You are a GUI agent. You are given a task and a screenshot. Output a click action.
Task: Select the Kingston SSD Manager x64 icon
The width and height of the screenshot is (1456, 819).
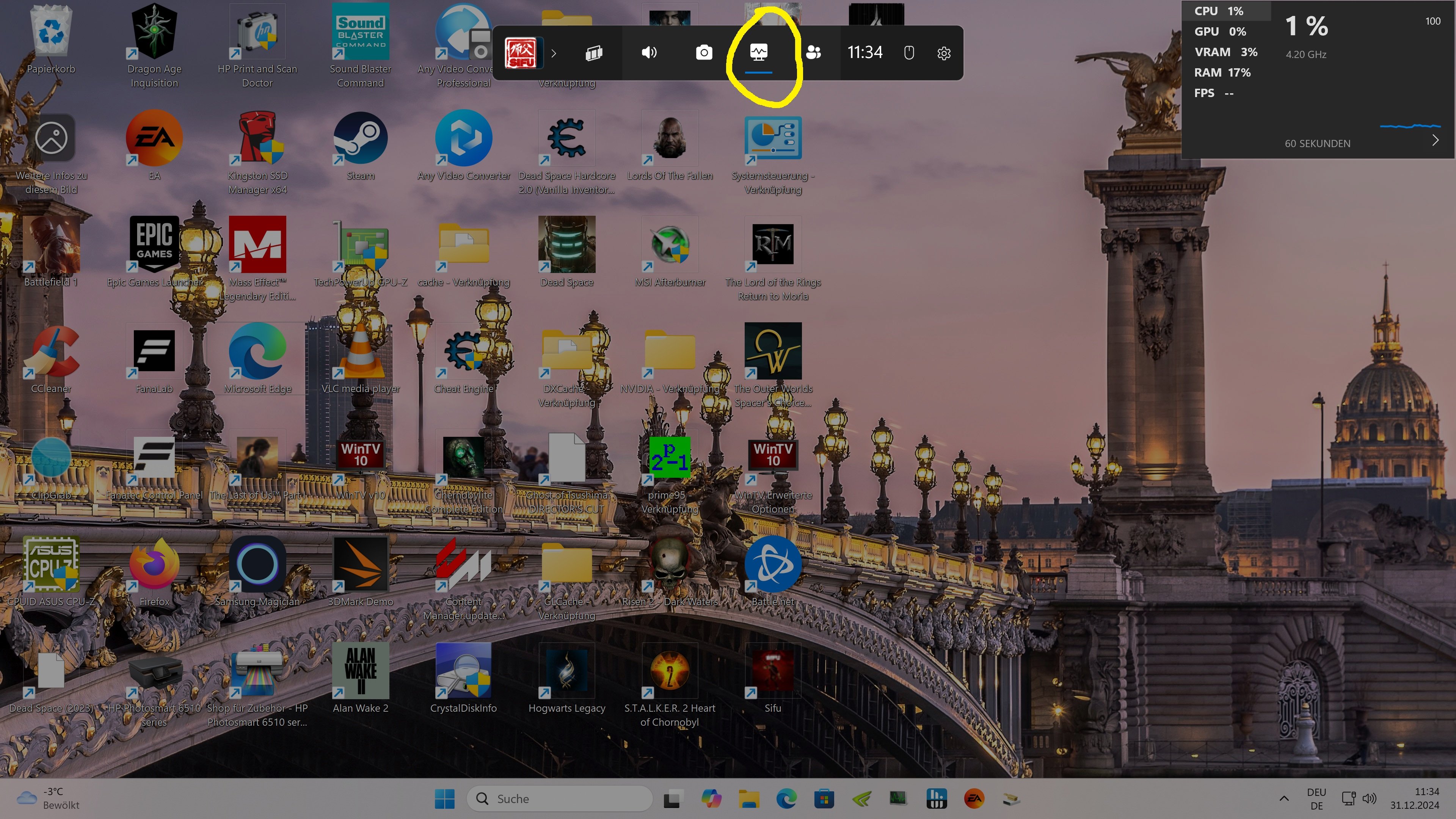click(257, 152)
